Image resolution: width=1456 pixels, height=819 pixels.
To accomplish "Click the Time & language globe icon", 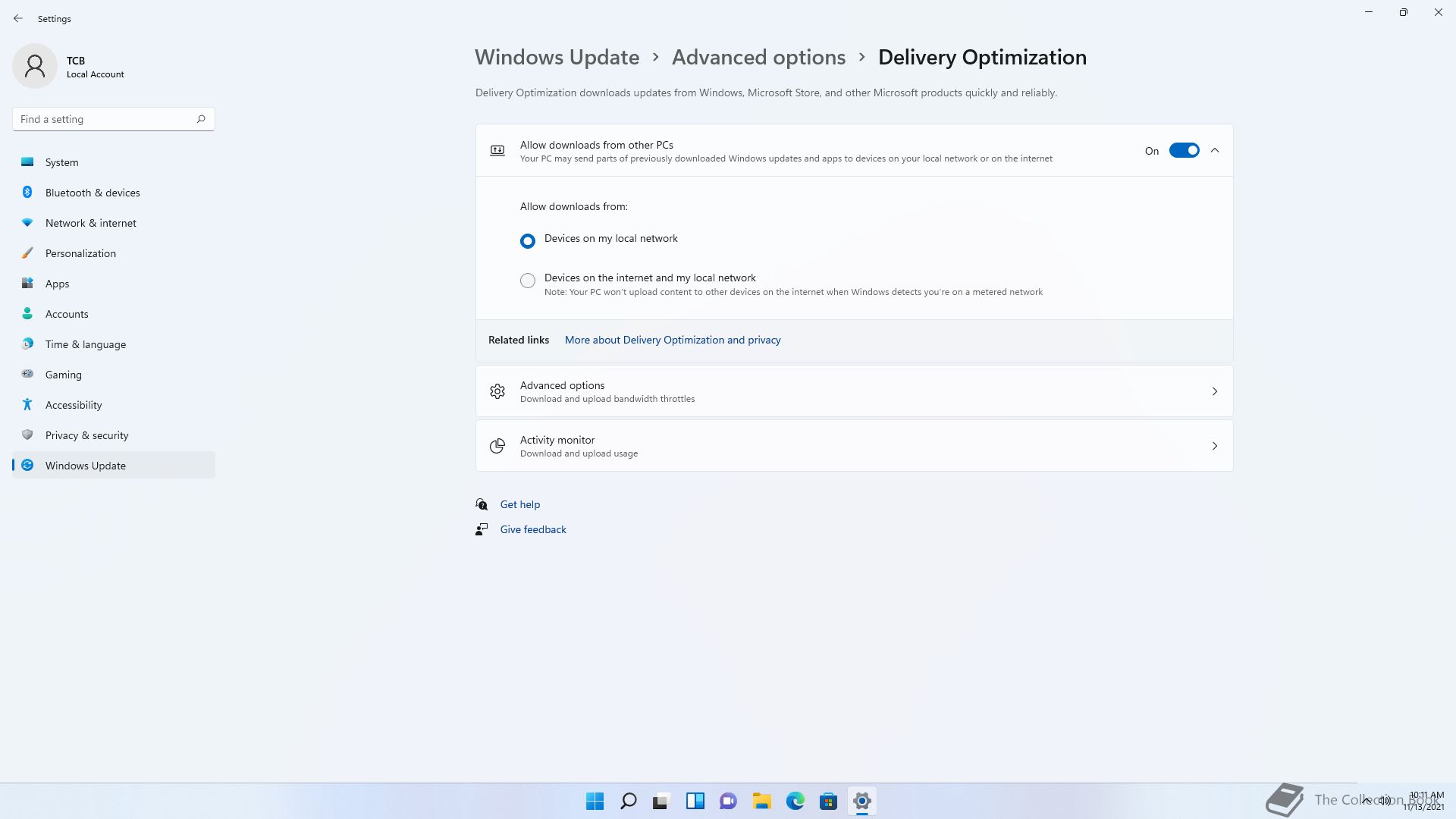I will coord(27,344).
